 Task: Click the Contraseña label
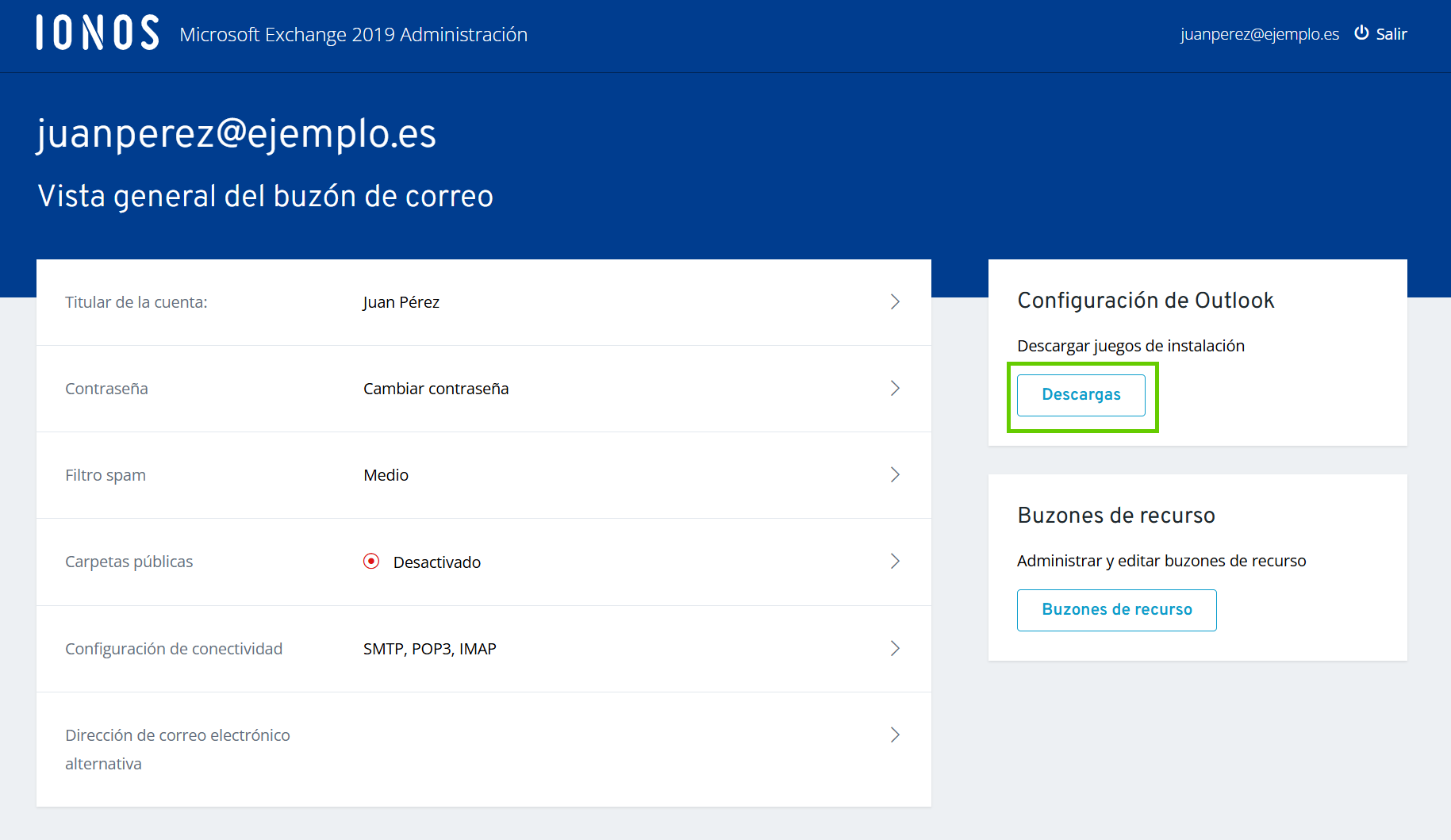[x=106, y=389]
